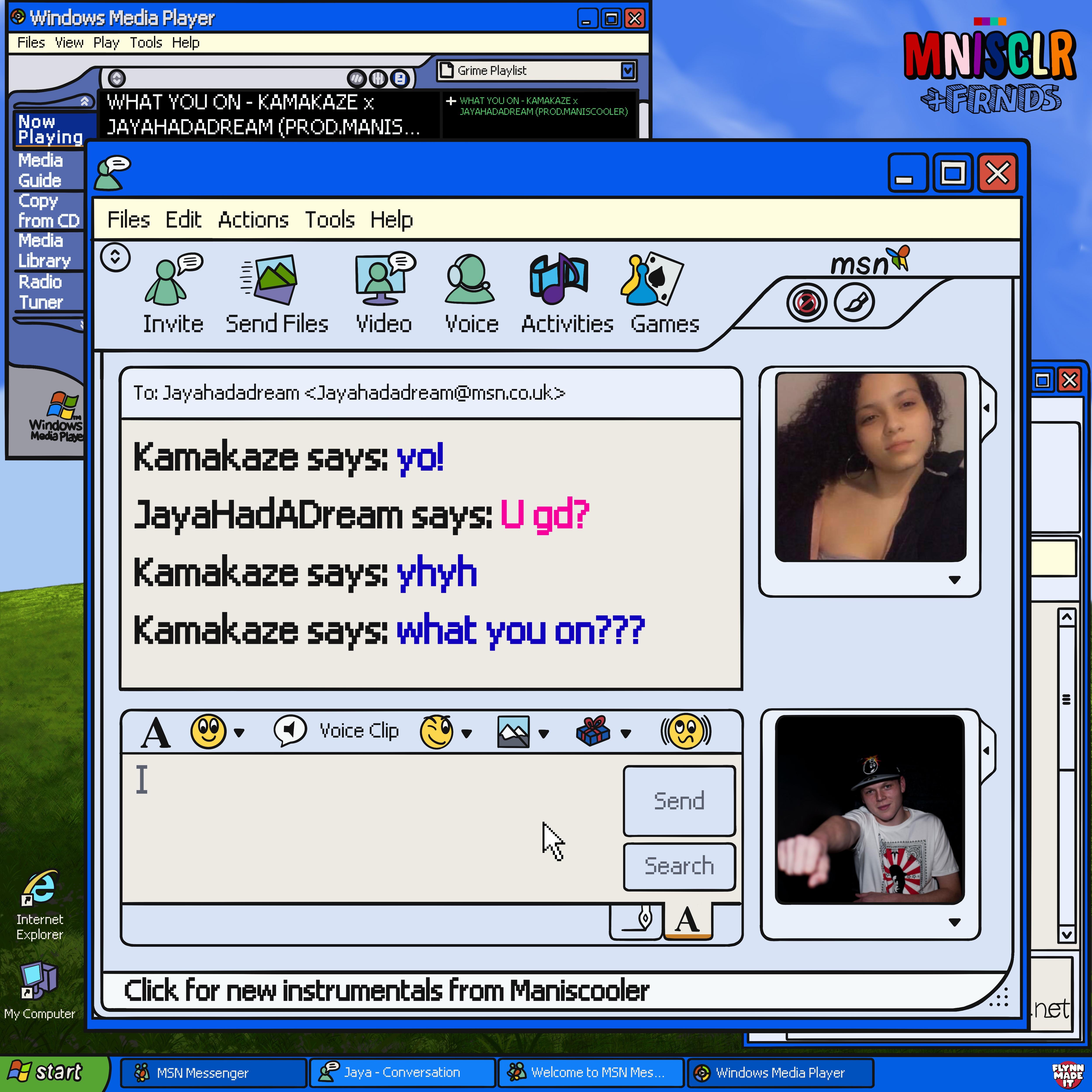Expand the Grime Playlist dropdown
The width and height of the screenshot is (1092, 1092).
point(627,70)
